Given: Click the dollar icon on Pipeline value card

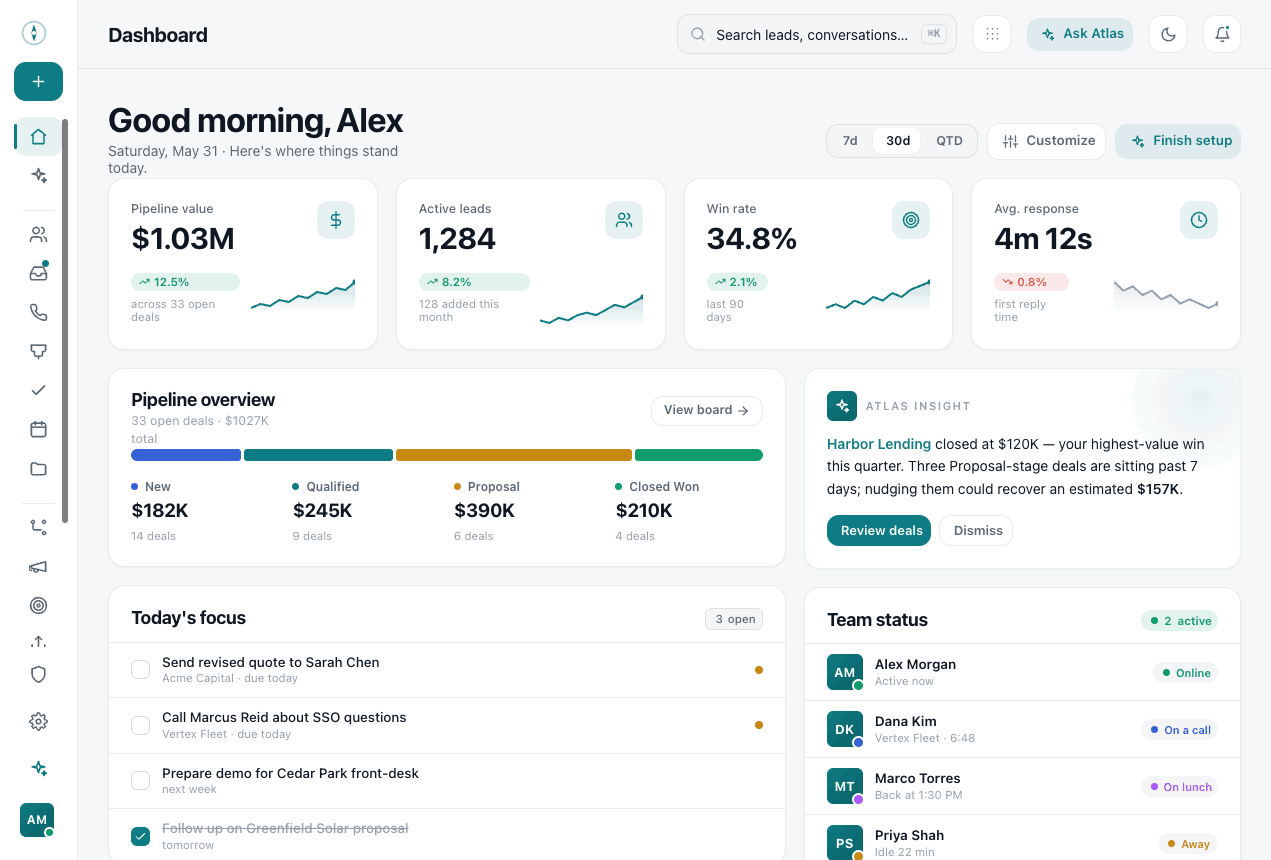Looking at the screenshot, I should (x=336, y=220).
